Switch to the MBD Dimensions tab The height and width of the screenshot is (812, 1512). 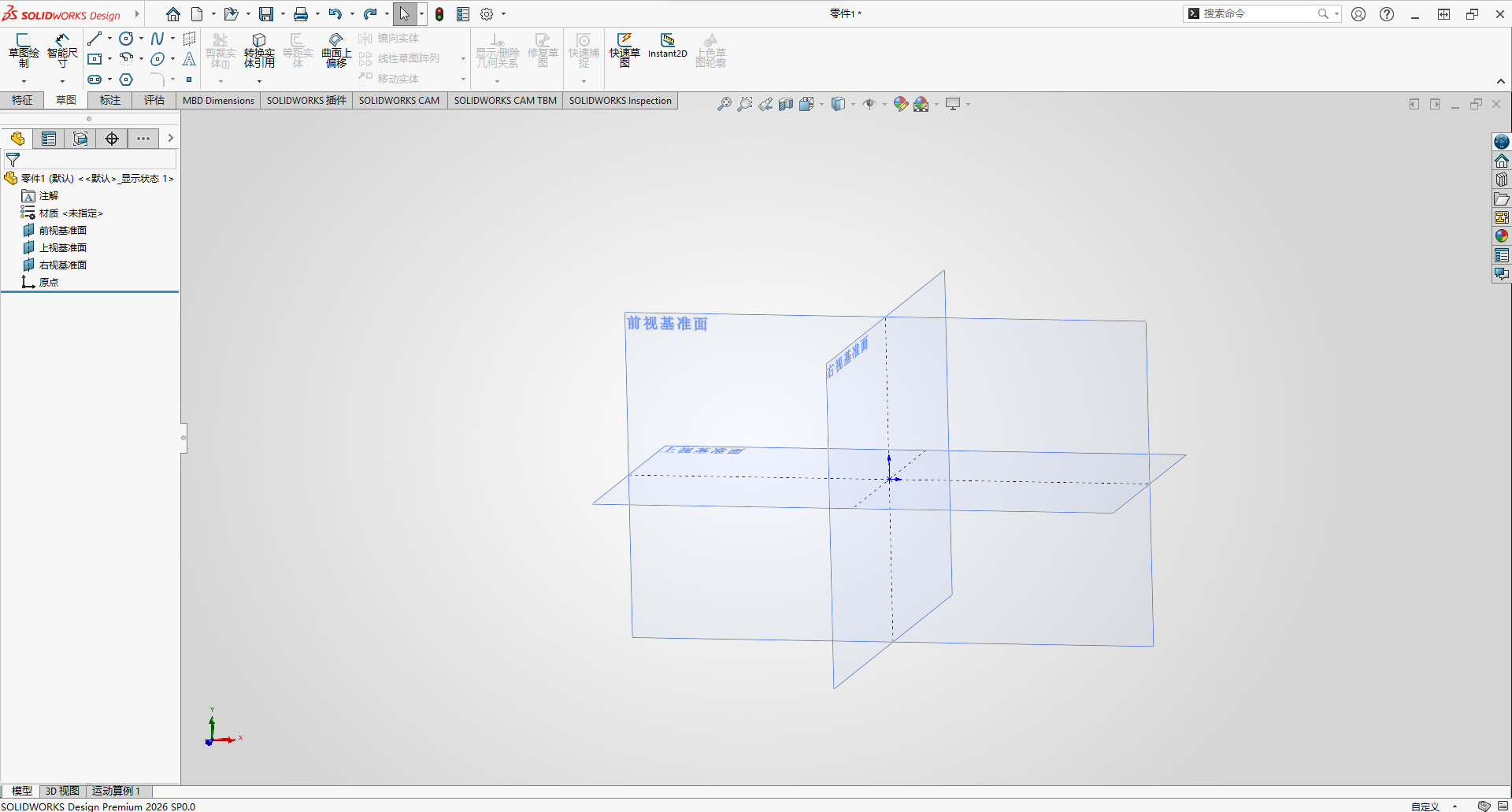click(x=219, y=100)
